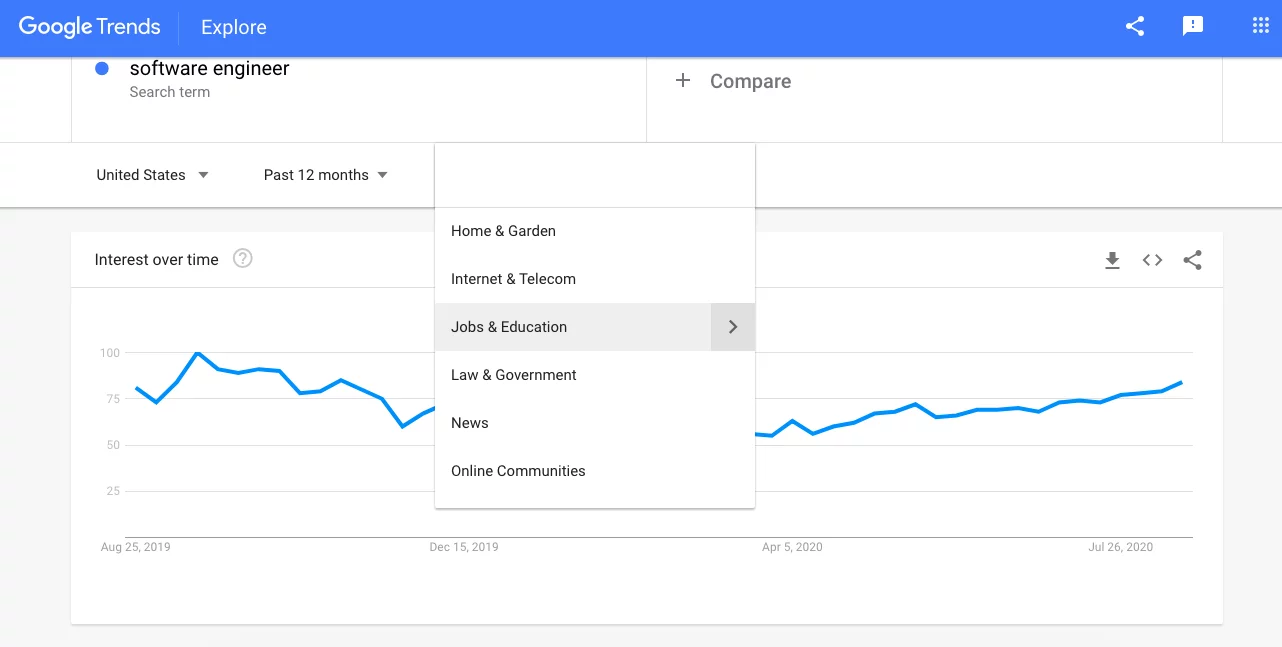1282x647 pixels.
Task: Click the plus icon beside Compare
Action: tap(683, 81)
